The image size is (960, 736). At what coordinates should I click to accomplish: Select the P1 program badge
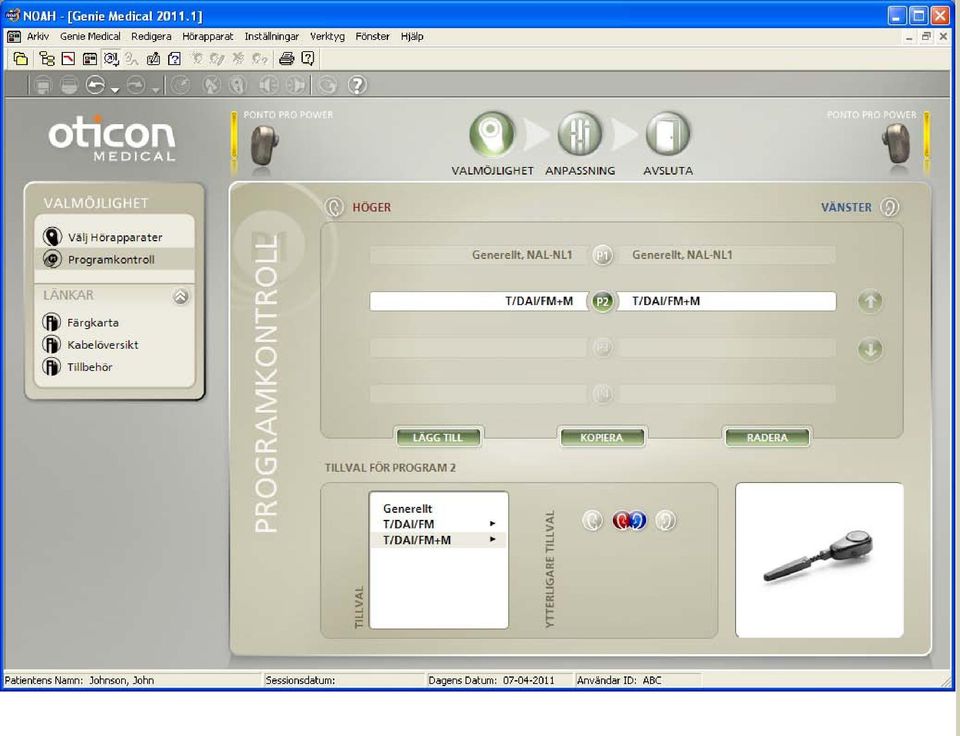tap(602, 255)
